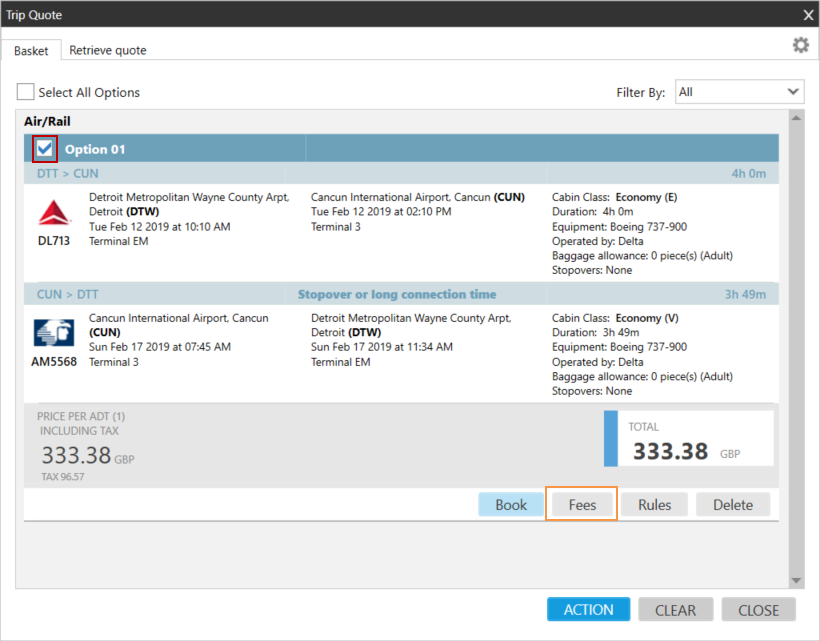The width and height of the screenshot is (820, 641).
Task: Uncheck the Option 01 checkbox
Action: click(x=45, y=149)
